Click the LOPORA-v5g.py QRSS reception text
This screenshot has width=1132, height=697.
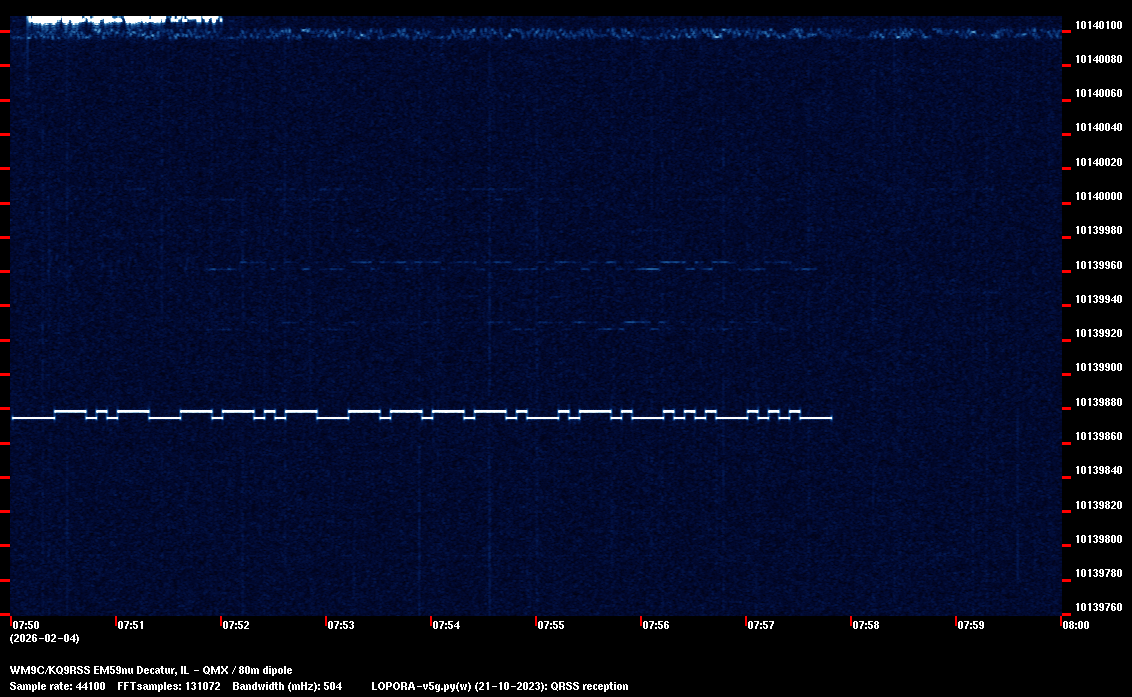[499, 686]
